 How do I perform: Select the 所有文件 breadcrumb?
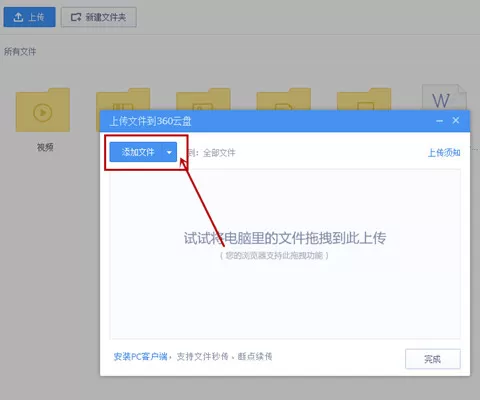click(x=20, y=52)
